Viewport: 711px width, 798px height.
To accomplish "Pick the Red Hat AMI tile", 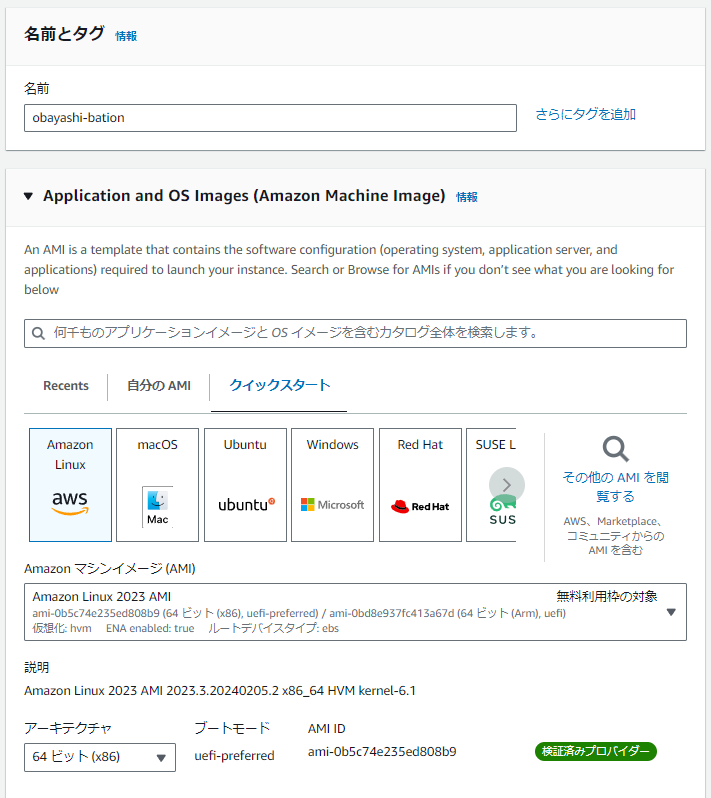I will pos(420,484).
